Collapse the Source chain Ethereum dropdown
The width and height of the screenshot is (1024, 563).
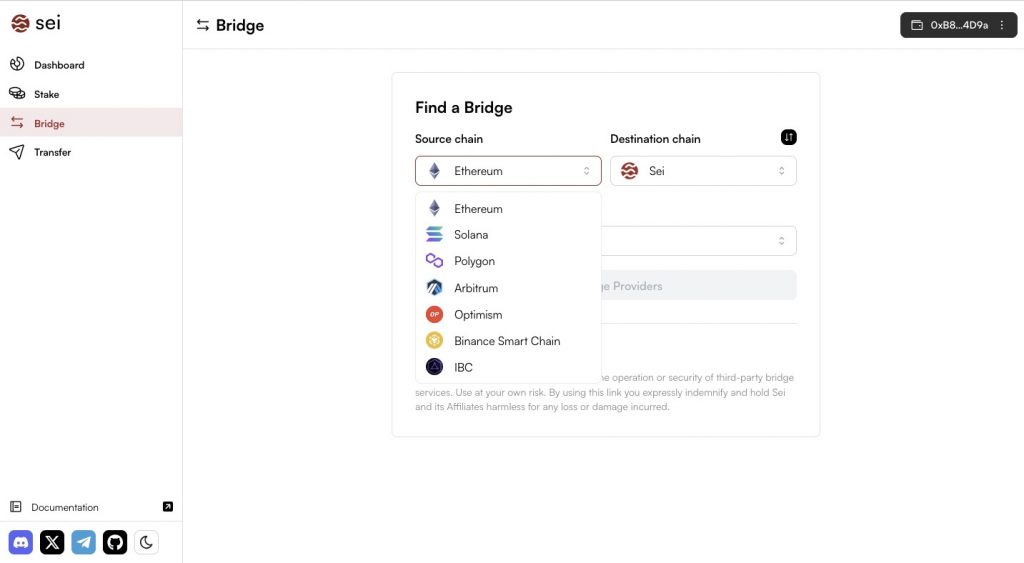coord(508,171)
